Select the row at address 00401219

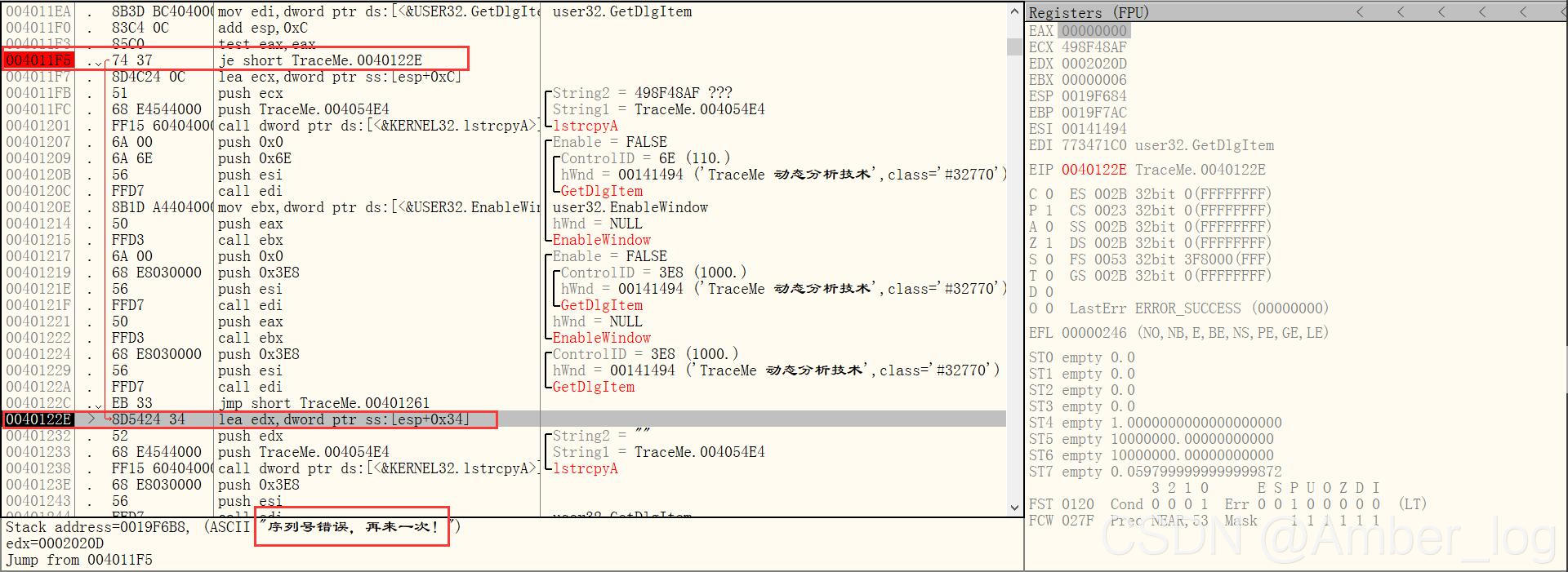(x=505, y=273)
